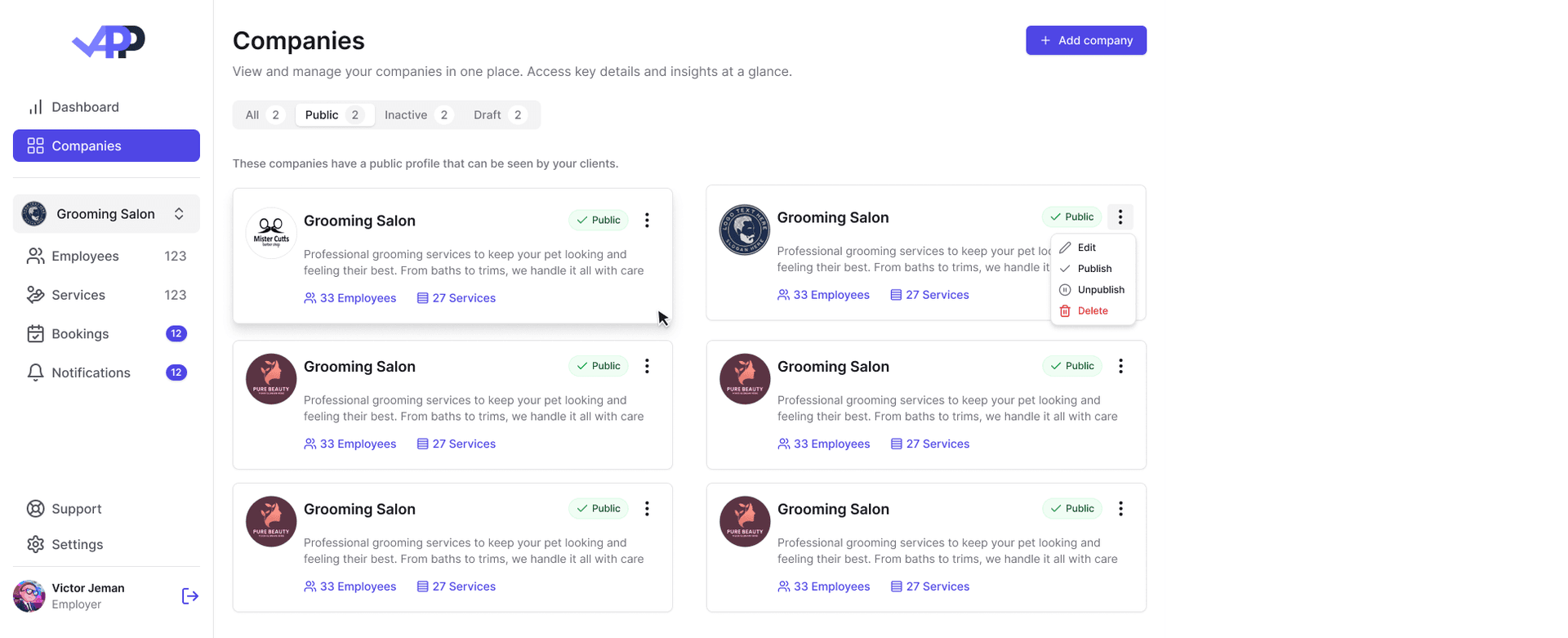This screenshot has height=638, width=1568.
Task: Switch to the Inactive tab
Action: coord(406,114)
